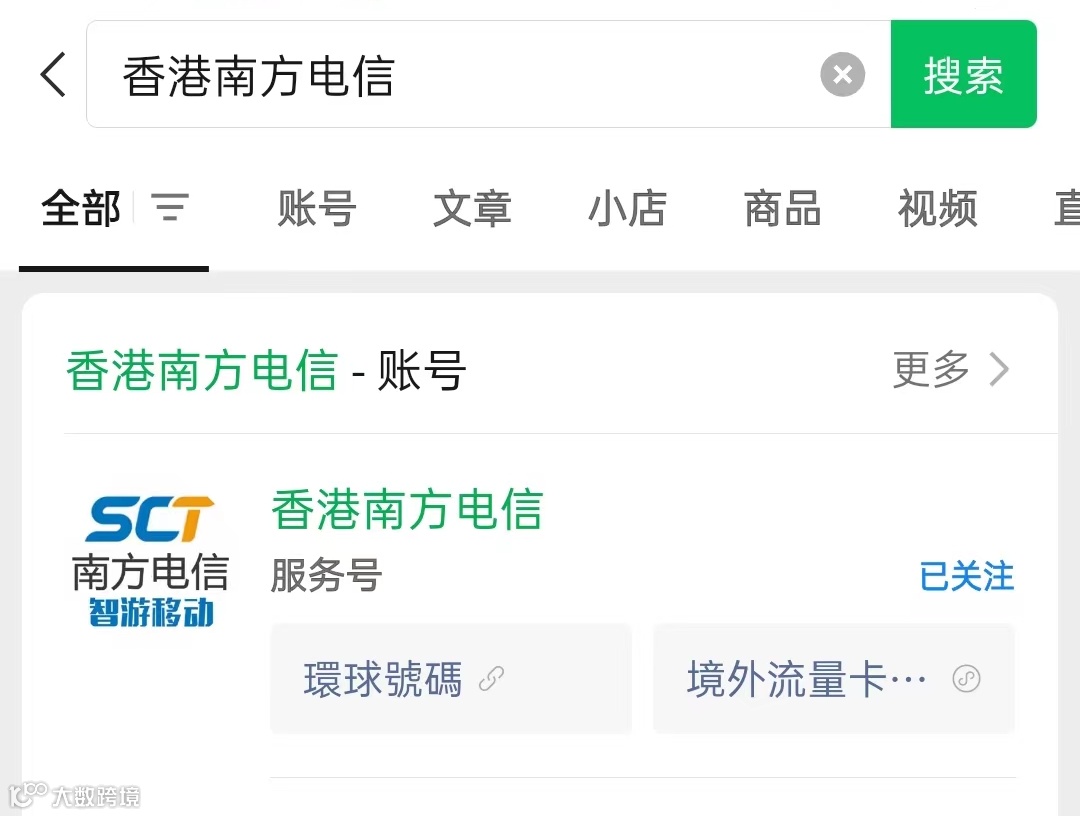This screenshot has width=1080, height=816.
Task: Expand 更多 accounts with the chevron
Action: click(951, 370)
